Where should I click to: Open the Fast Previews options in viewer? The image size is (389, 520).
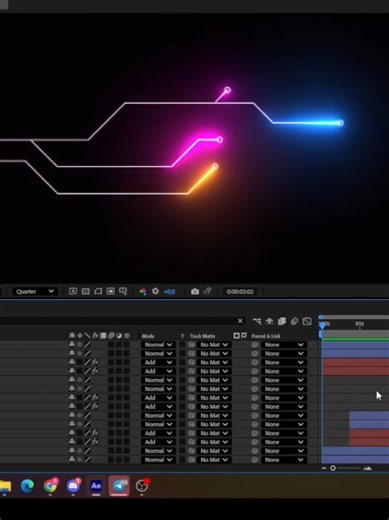[73, 291]
